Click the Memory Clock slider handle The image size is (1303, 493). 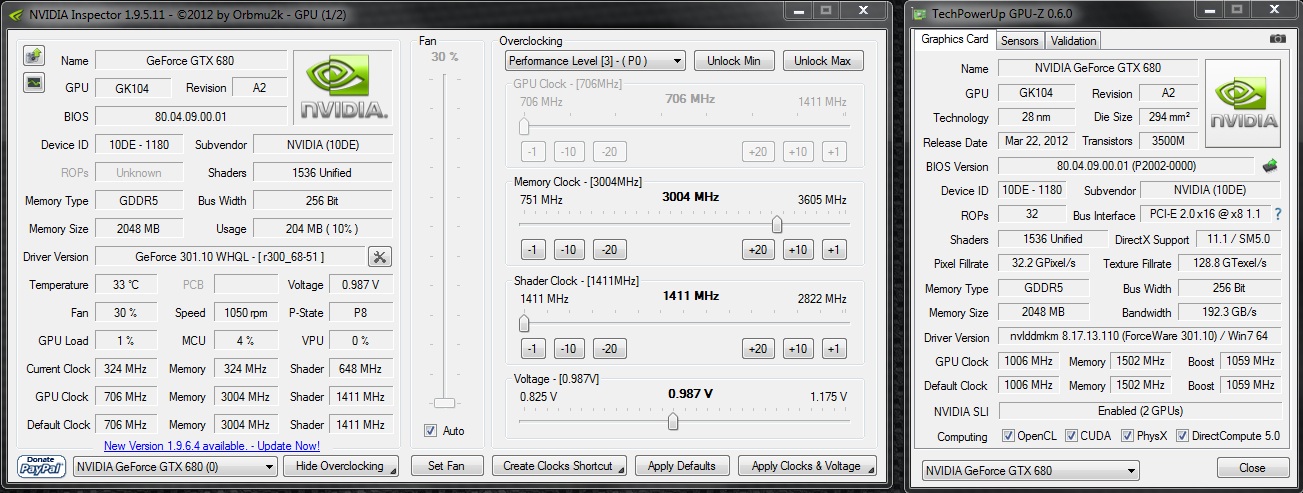pyautogui.click(x=777, y=224)
